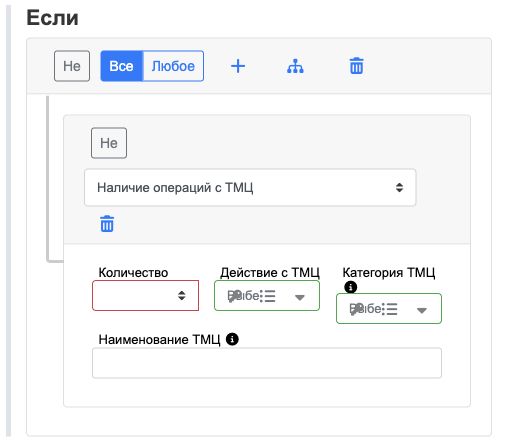This screenshot has height=443, width=513.
Task: Click the "Количество" label
Action: (133, 273)
